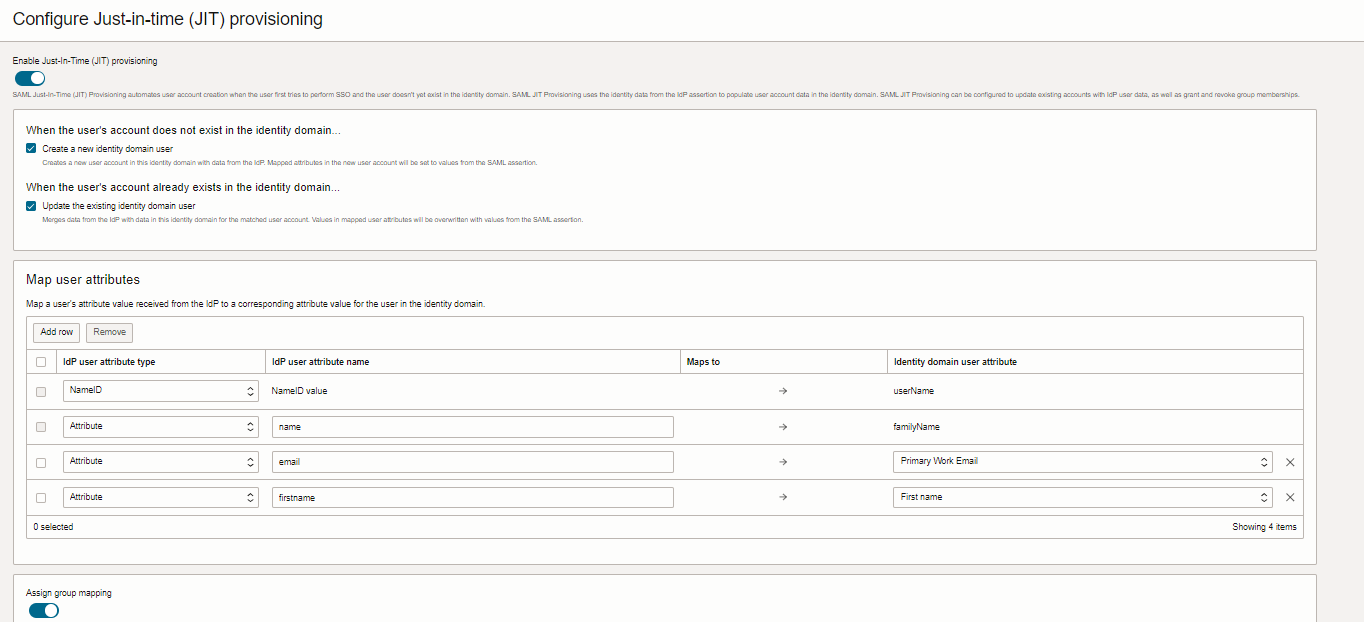Screen dimensions: 1364x622
Task: Sort by IdP user attribute name header
Action: (x=321, y=362)
